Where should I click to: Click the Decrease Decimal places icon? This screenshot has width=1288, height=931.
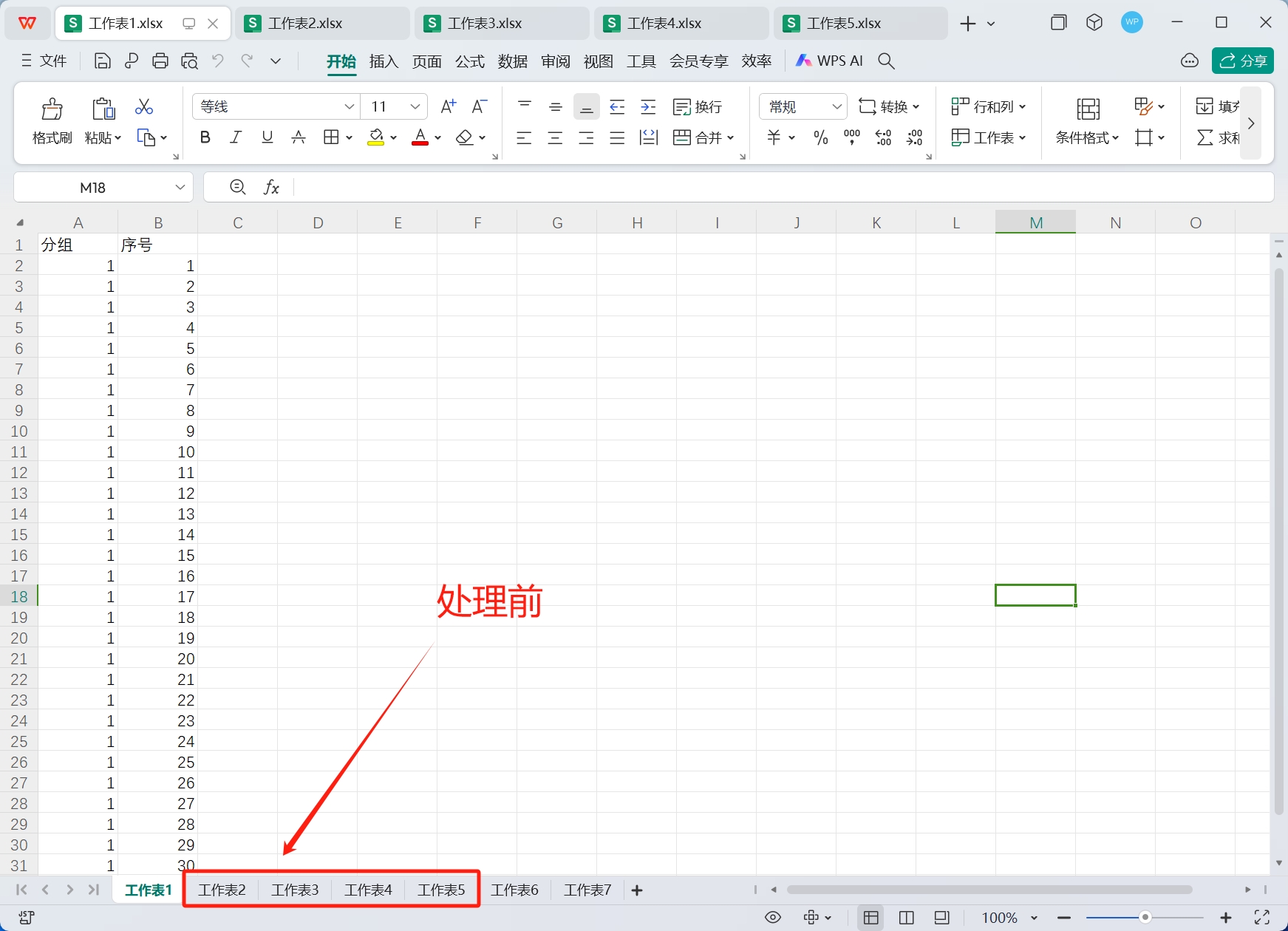tap(915, 137)
